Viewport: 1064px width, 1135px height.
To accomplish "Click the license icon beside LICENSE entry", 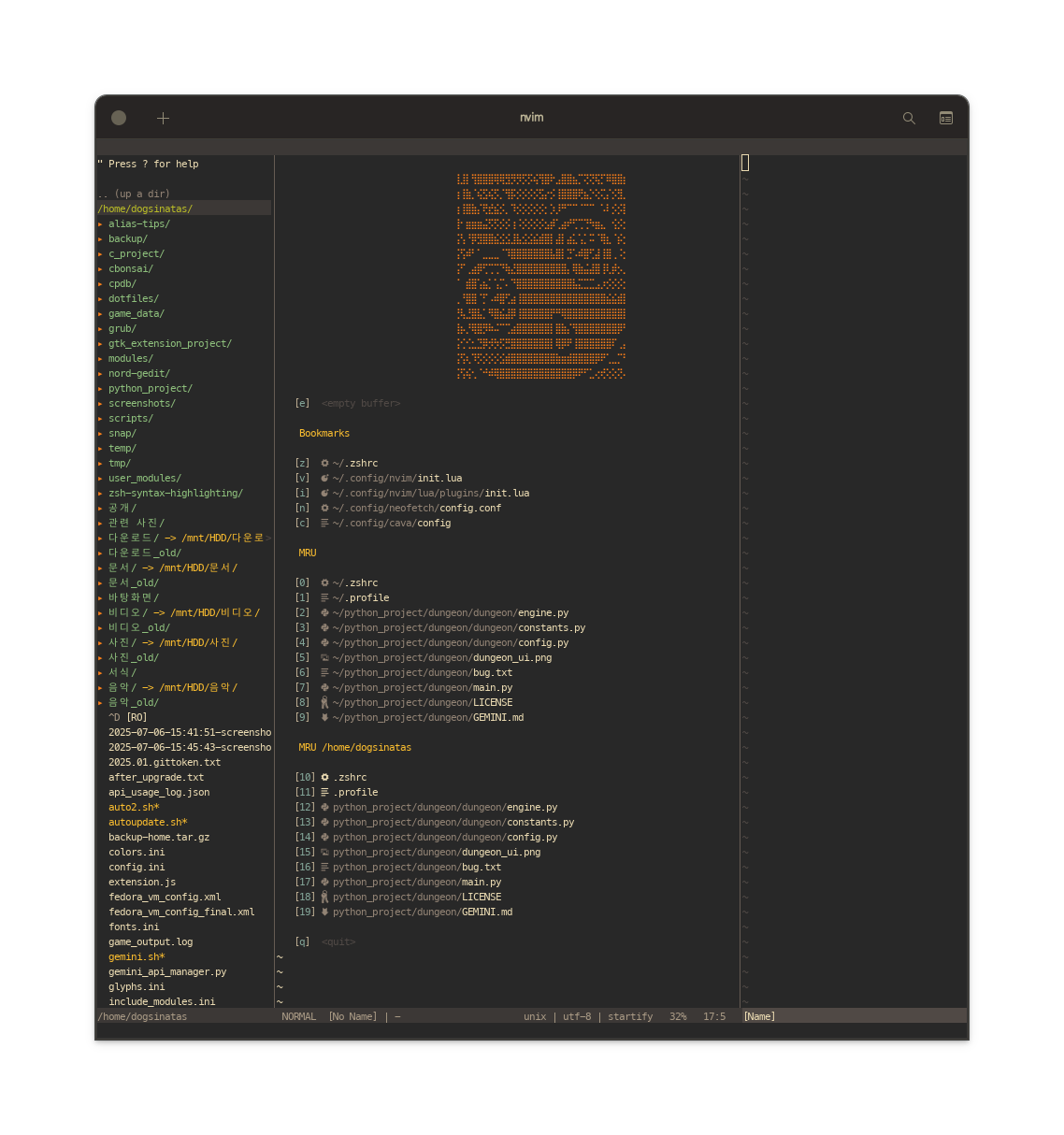I will (x=324, y=702).
